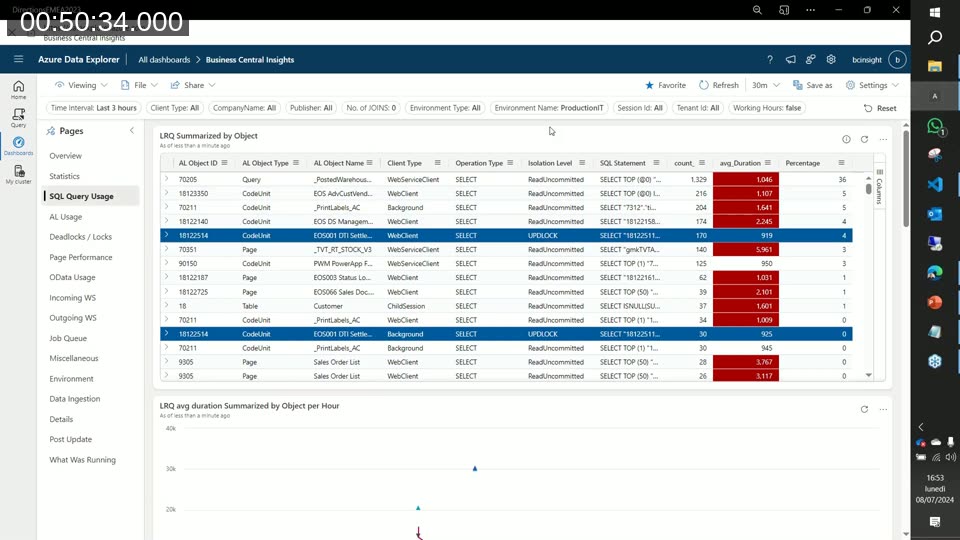Viewport: 960px width, 540px height.
Task: Refresh LRQ Summarized by Object tile
Action: point(864,140)
